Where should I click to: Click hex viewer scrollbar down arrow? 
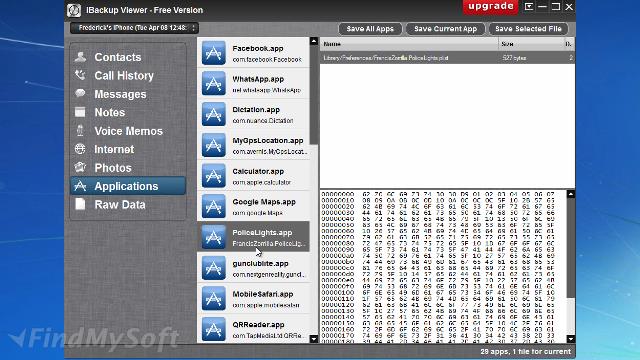click(x=571, y=339)
